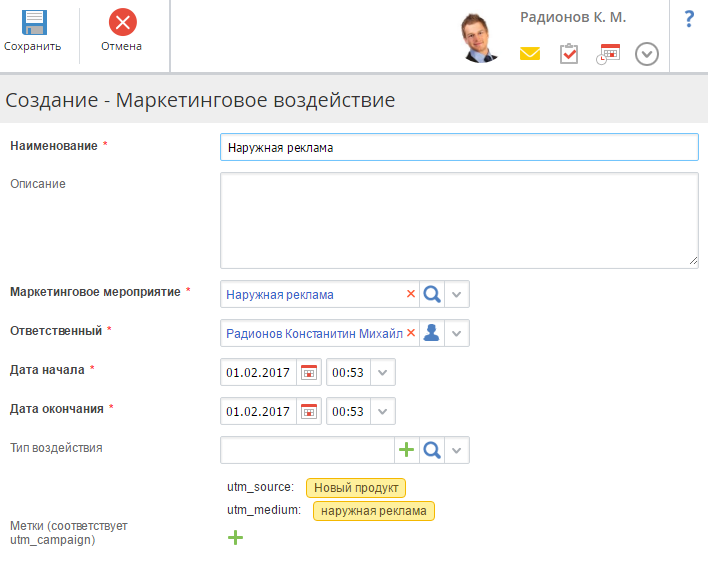Viewport: 708px width, 562px height.
Task: Click the blue help question mark
Action: pos(689,19)
